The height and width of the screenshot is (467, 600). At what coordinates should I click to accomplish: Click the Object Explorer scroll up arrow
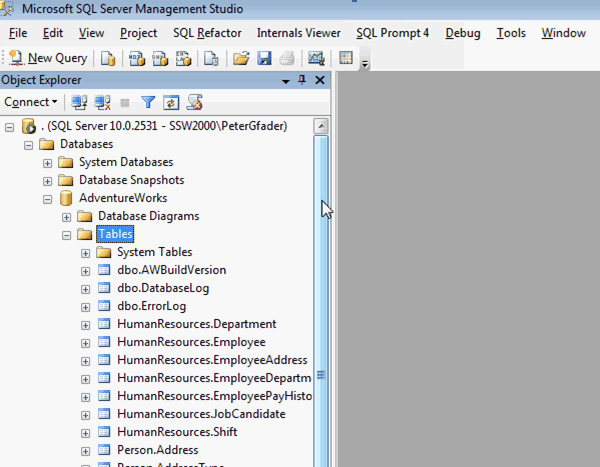point(321,126)
